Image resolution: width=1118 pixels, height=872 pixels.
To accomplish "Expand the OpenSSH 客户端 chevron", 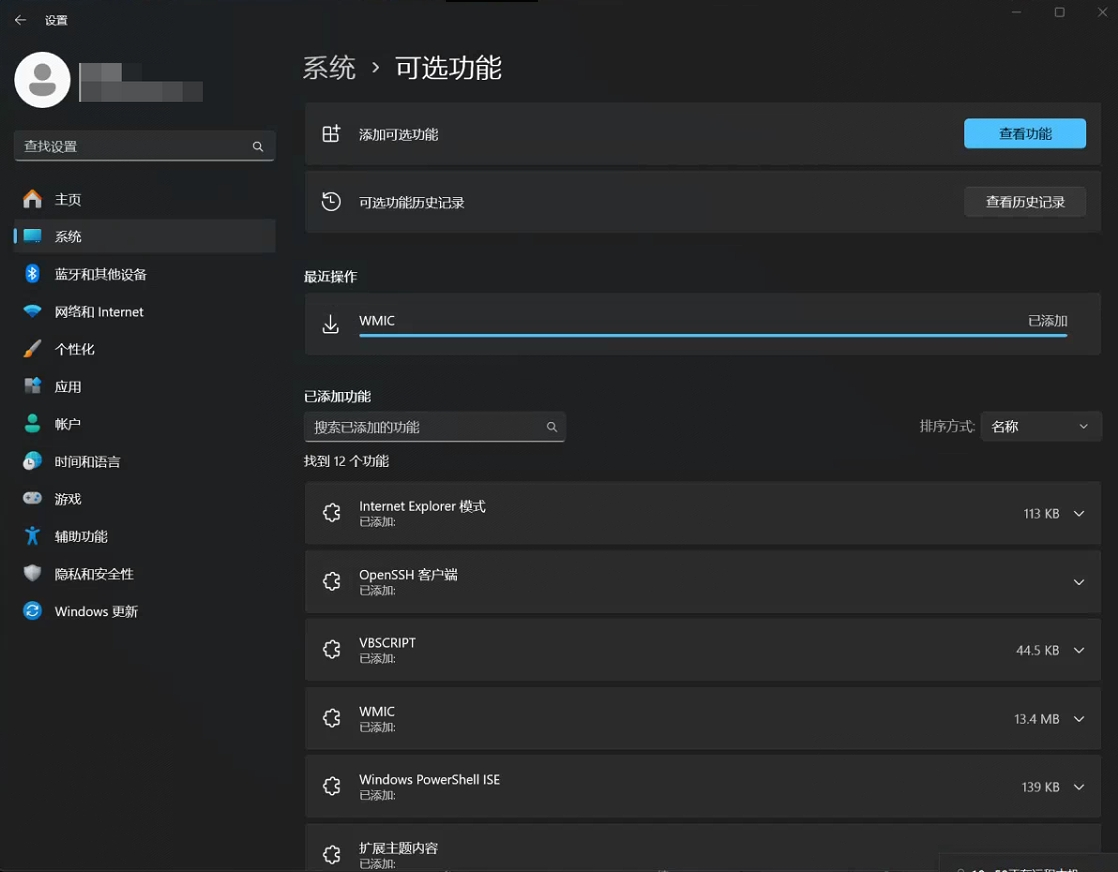I will (x=1079, y=582).
